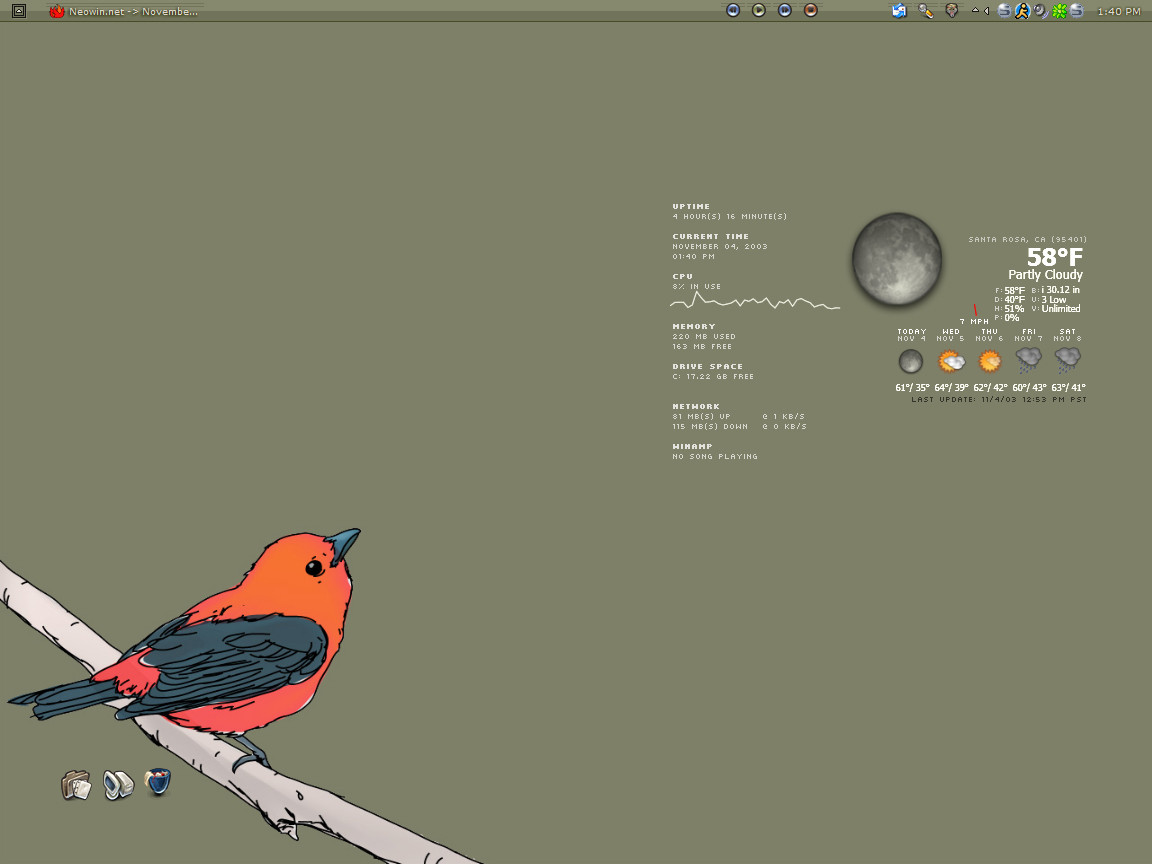Click the Last Update timestamp line
Screen dimensions: 1152x864
pos(999,400)
